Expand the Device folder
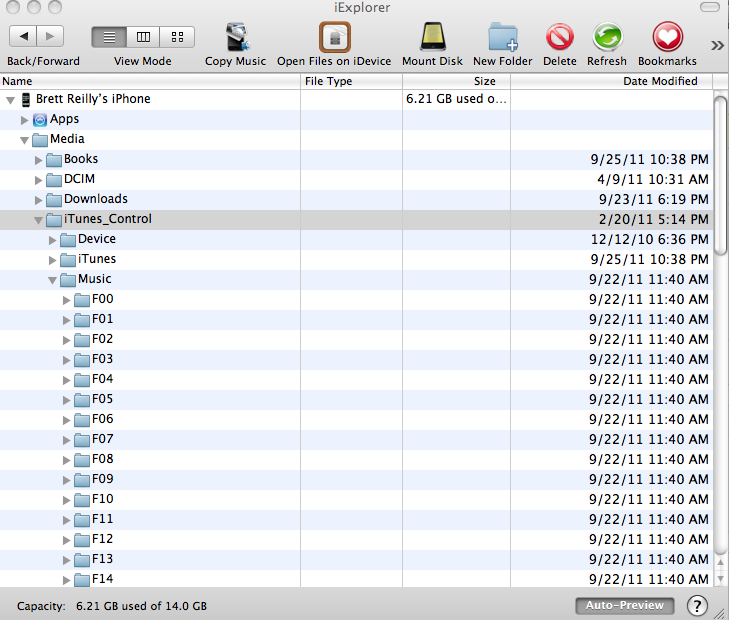The height and width of the screenshot is (620, 729). (53, 240)
